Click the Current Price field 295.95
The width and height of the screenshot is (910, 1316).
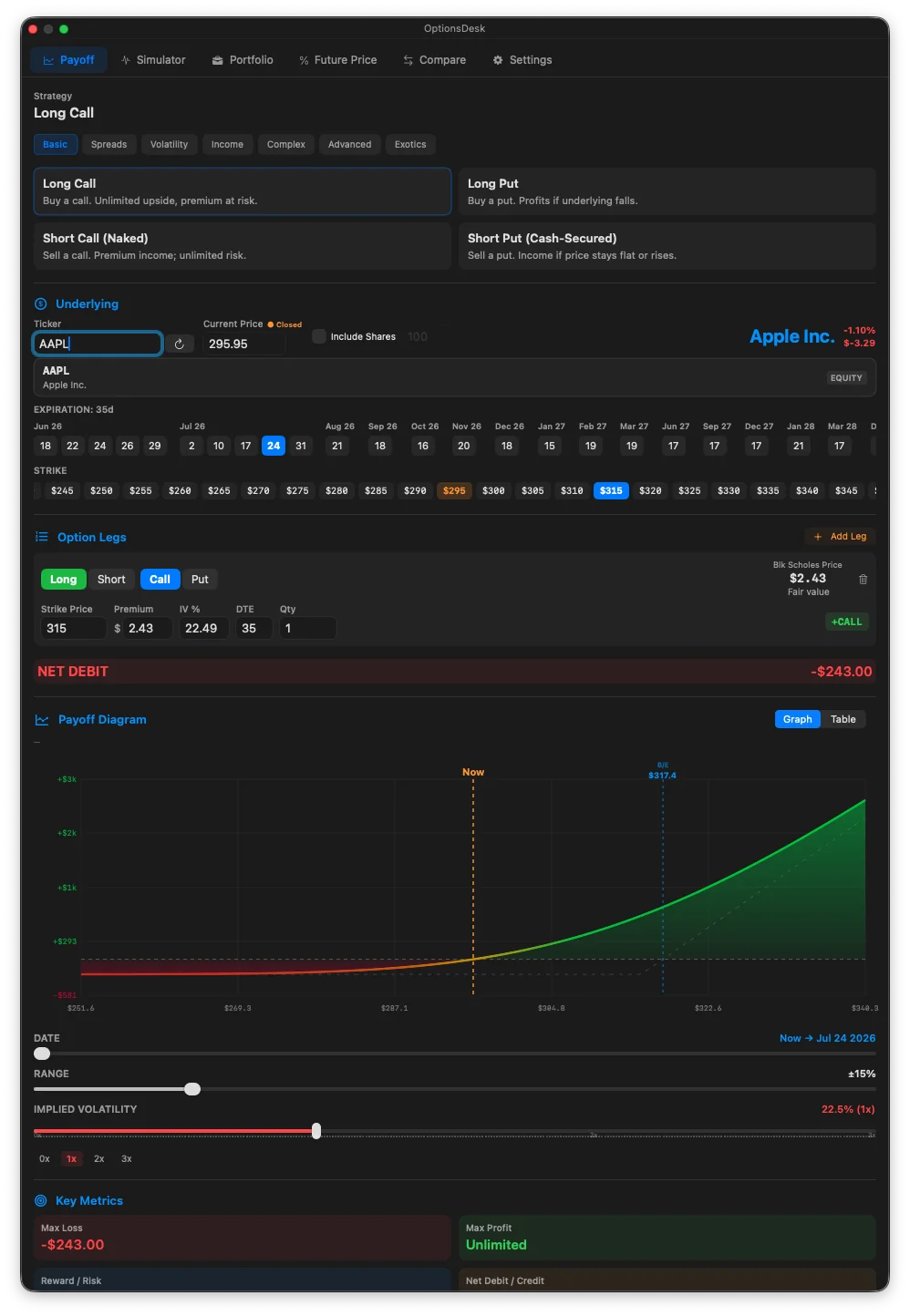pyautogui.click(x=244, y=344)
